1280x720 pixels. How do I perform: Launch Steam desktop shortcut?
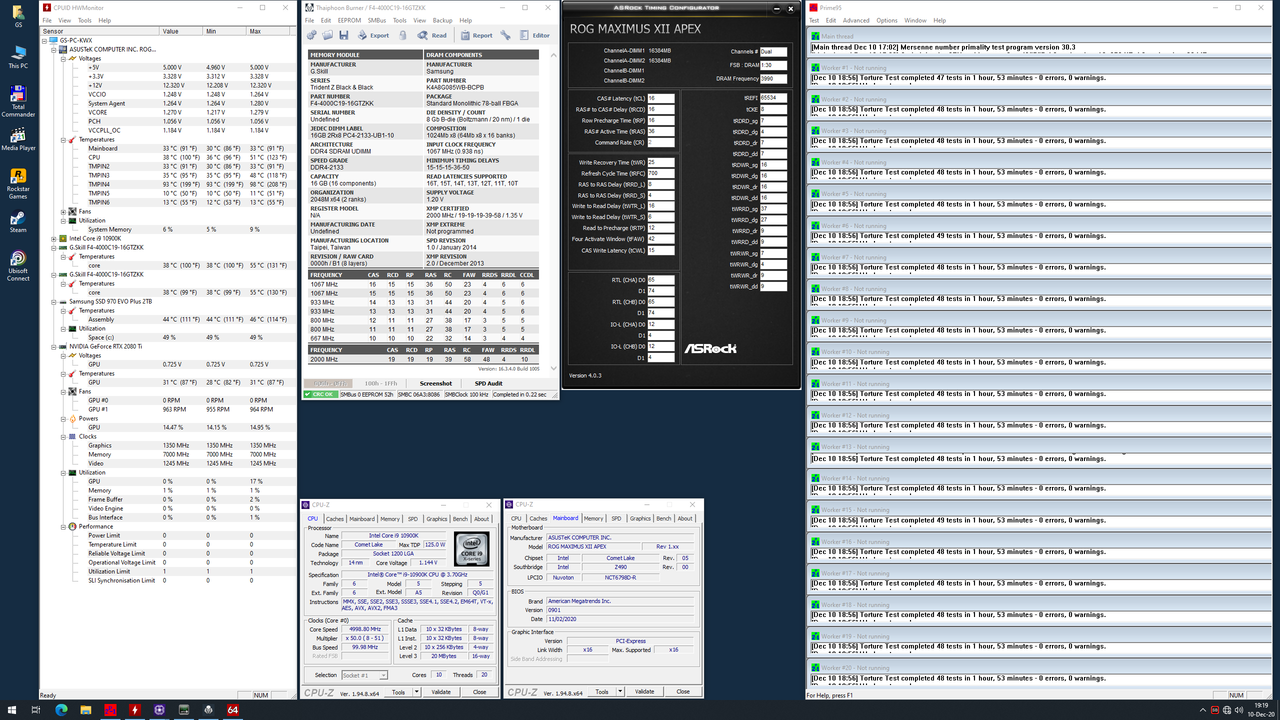(18, 220)
